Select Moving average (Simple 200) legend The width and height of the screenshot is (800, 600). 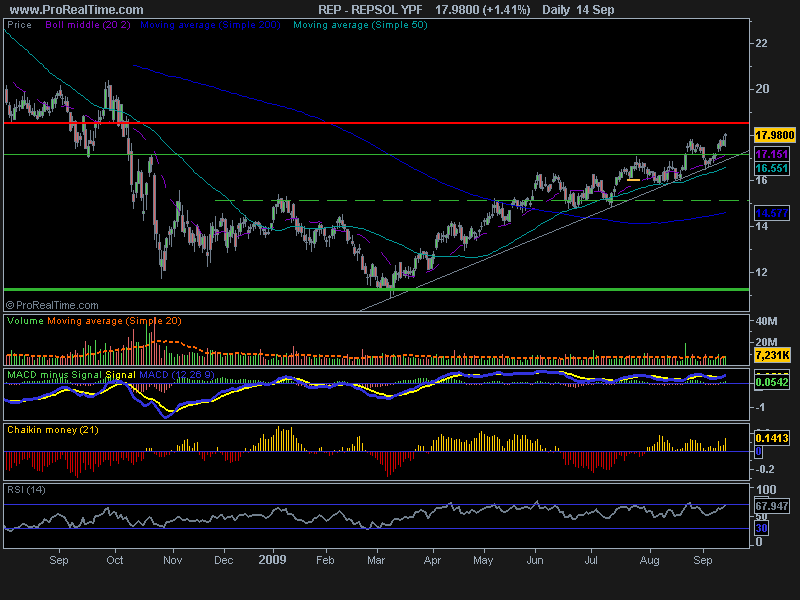tap(210, 24)
